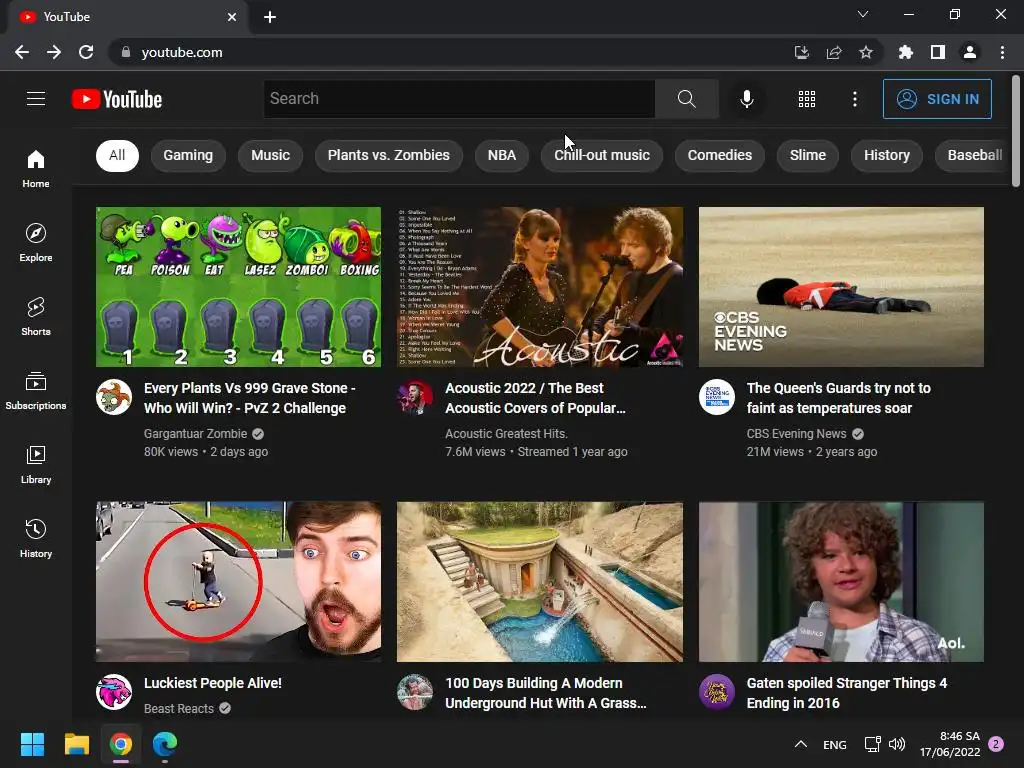Play the underground hut pool thumbnail
This screenshot has height=768, width=1024.
click(540, 582)
